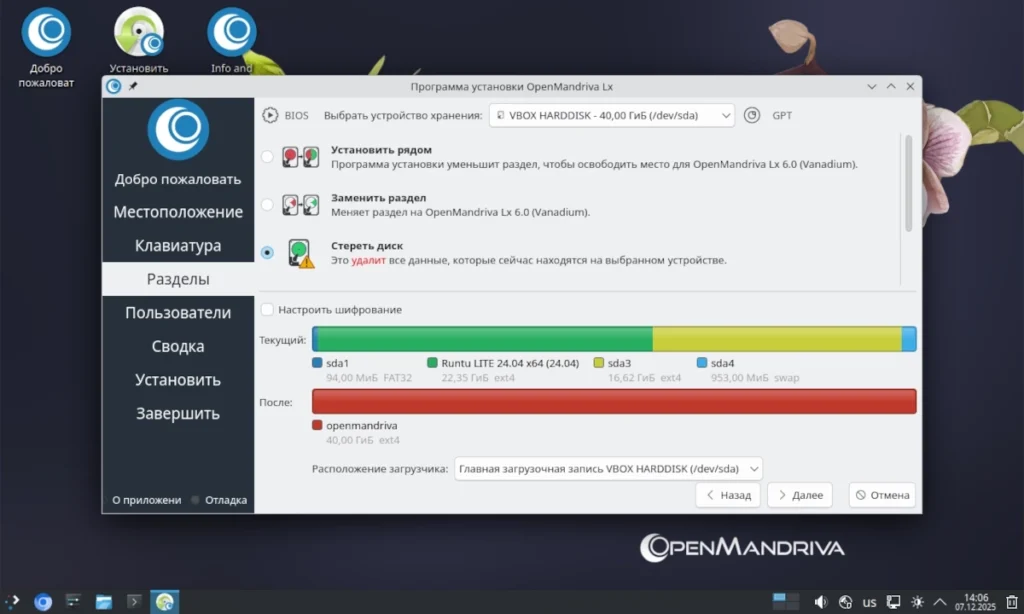Open the Установить desktop icon
Screen dimensions: 1024x614
(x=138, y=40)
